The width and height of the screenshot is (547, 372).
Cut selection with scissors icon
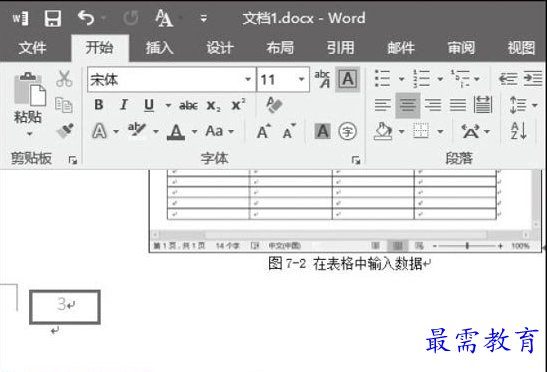click(x=64, y=79)
